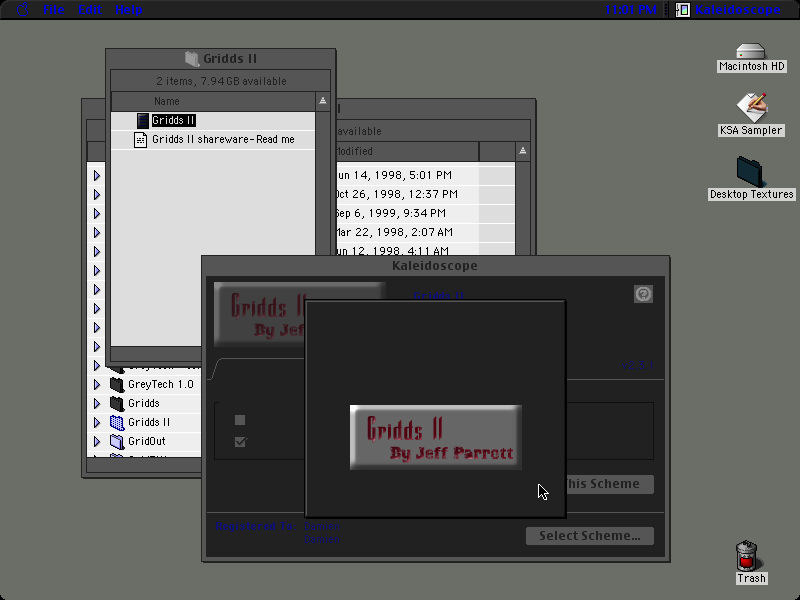The height and width of the screenshot is (600, 800).
Task: Select the GridOut folder icon
Action: coord(117,441)
